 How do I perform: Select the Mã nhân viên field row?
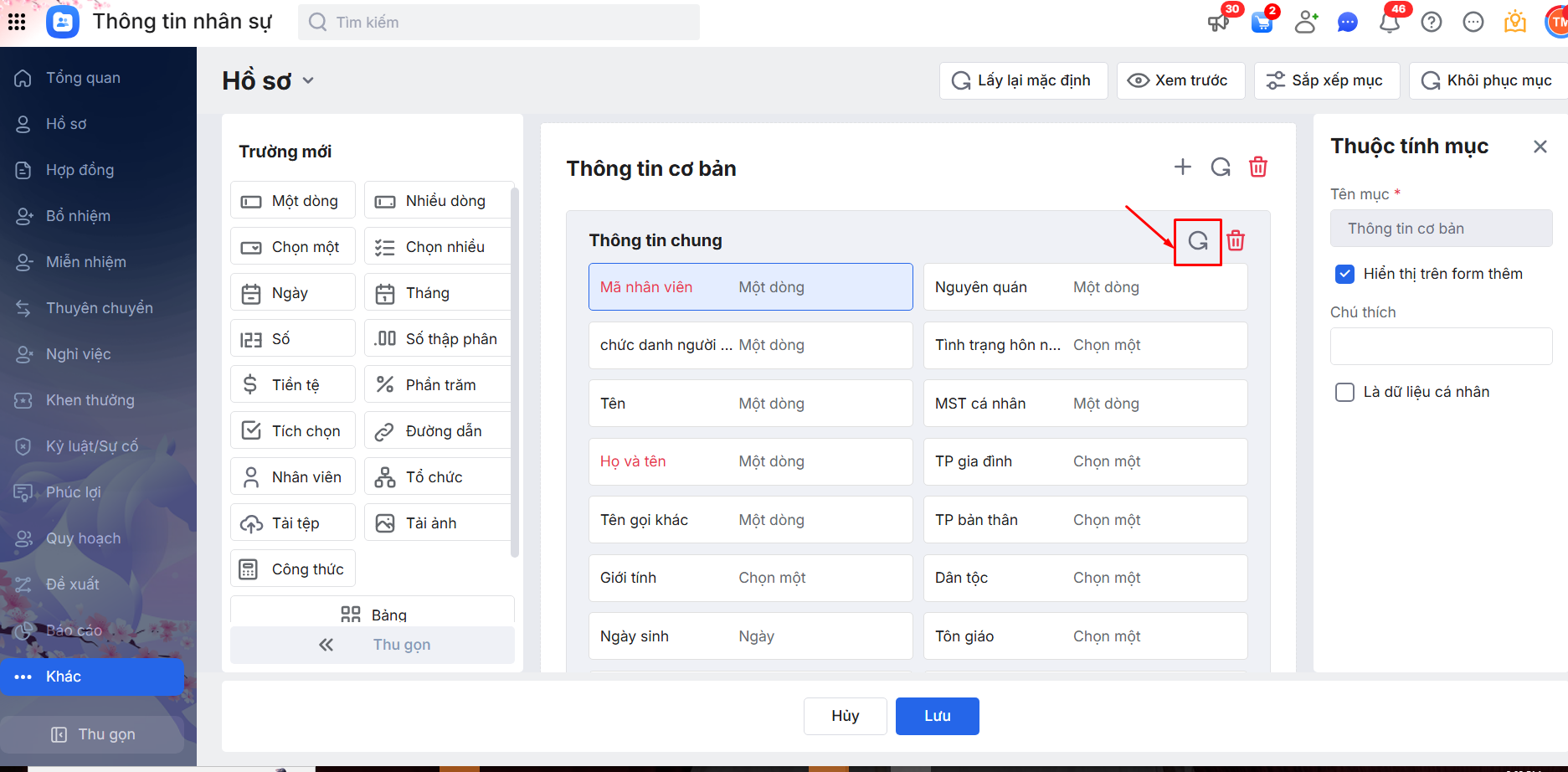click(751, 287)
